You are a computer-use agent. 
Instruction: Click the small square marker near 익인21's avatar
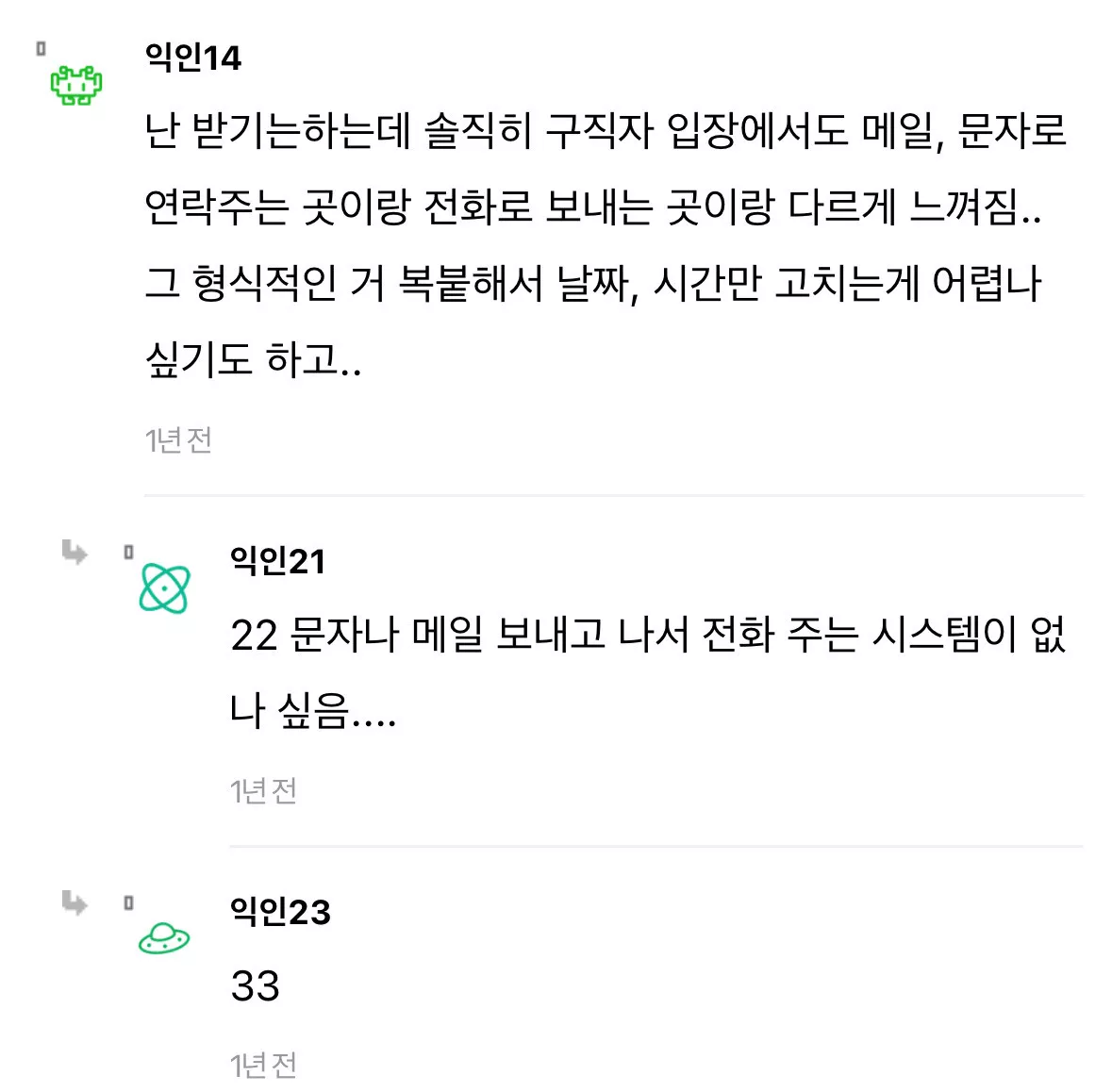click(x=128, y=553)
